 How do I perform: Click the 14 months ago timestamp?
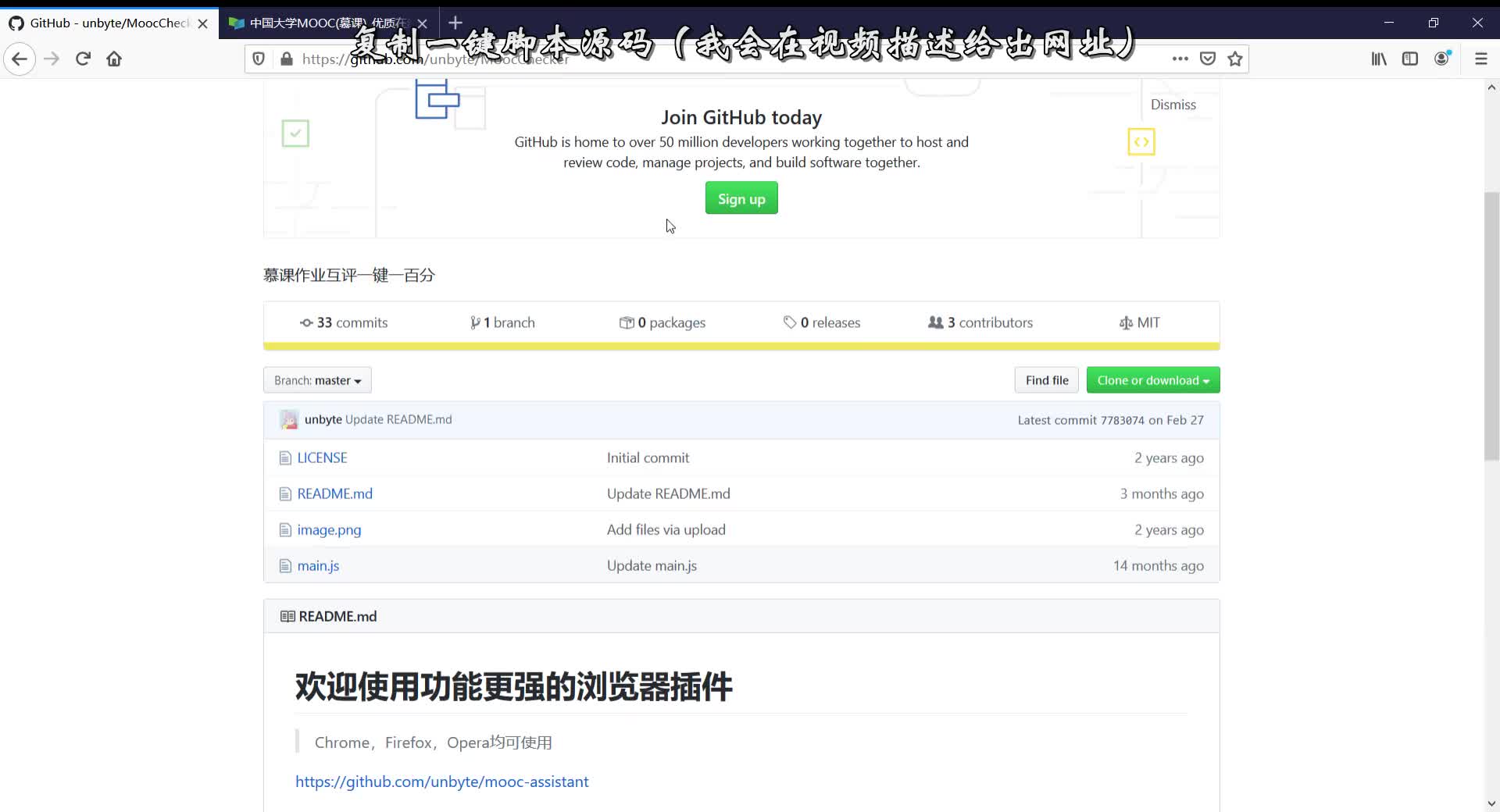1158,565
